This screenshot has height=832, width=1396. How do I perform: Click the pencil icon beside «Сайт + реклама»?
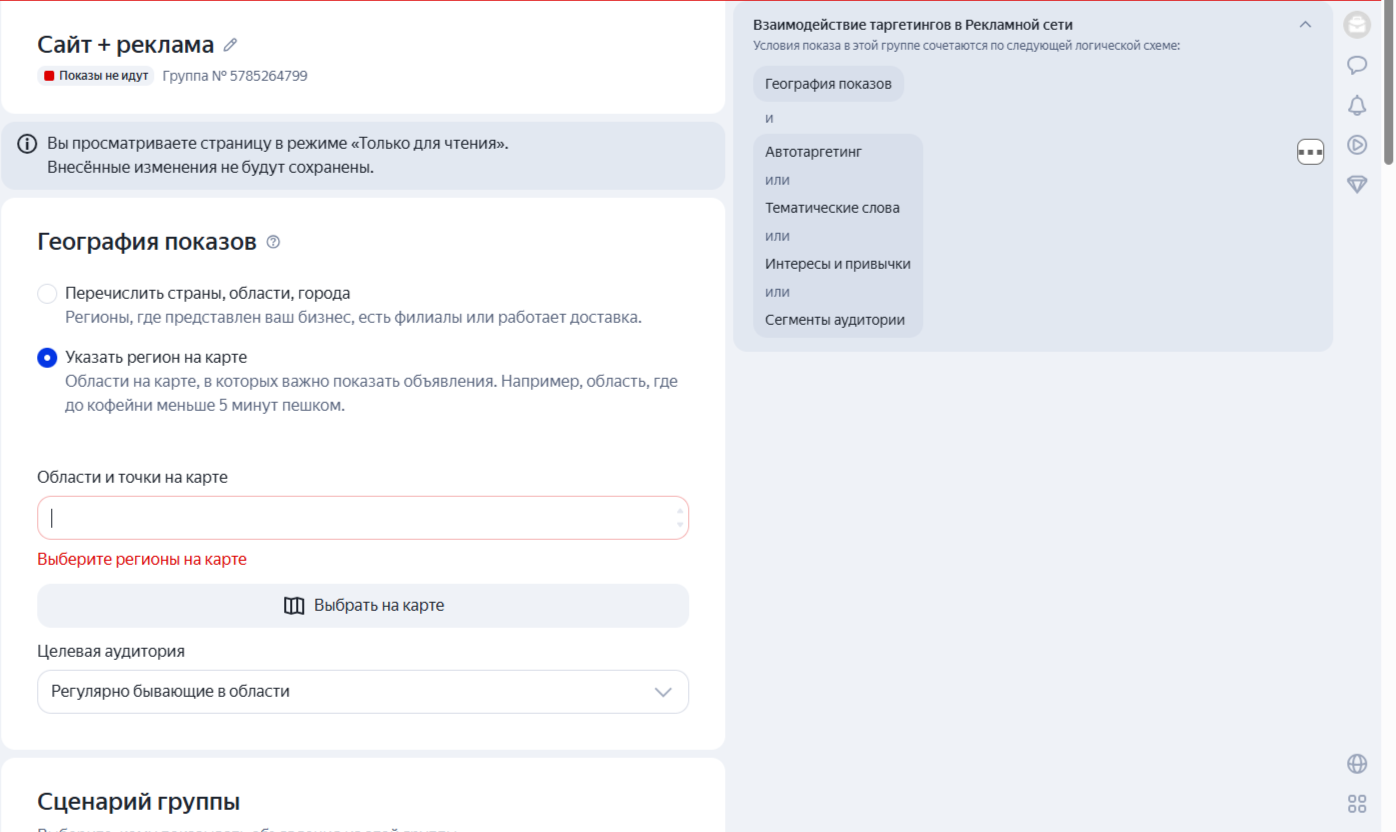pyautogui.click(x=230, y=45)
